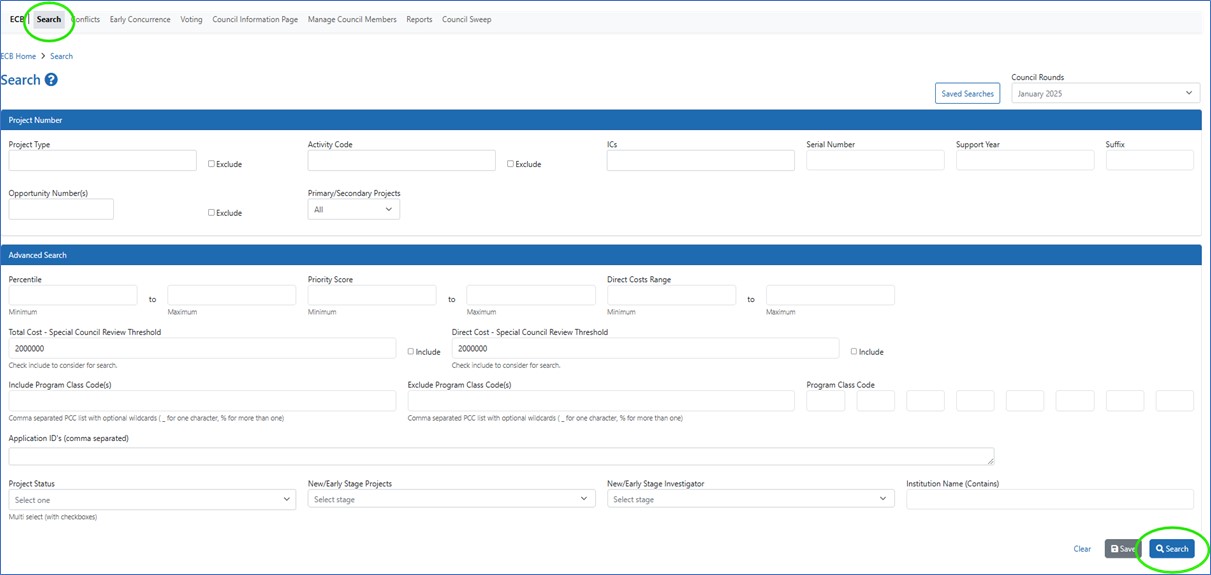
Task: Focus Exclude Program Class Code(s) field
Action: pos(601,401)
